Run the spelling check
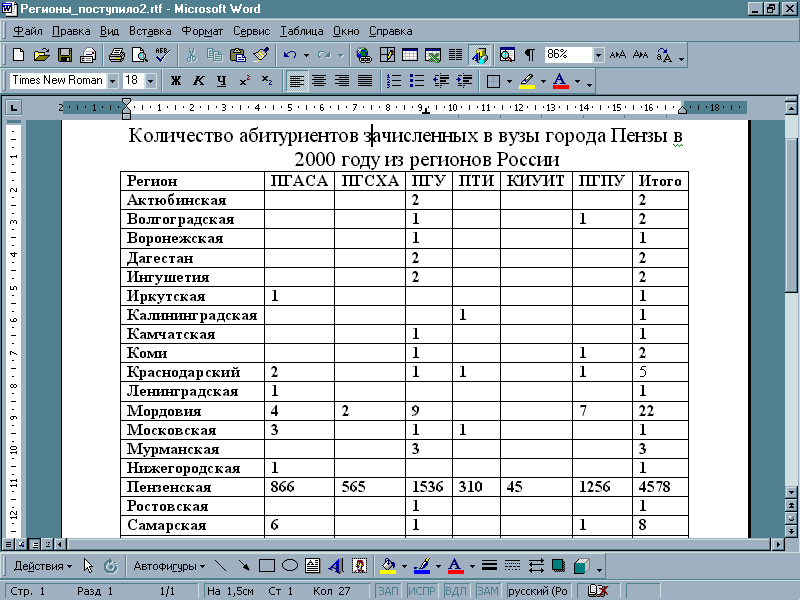800x600 pixels. tap(163, 55)
